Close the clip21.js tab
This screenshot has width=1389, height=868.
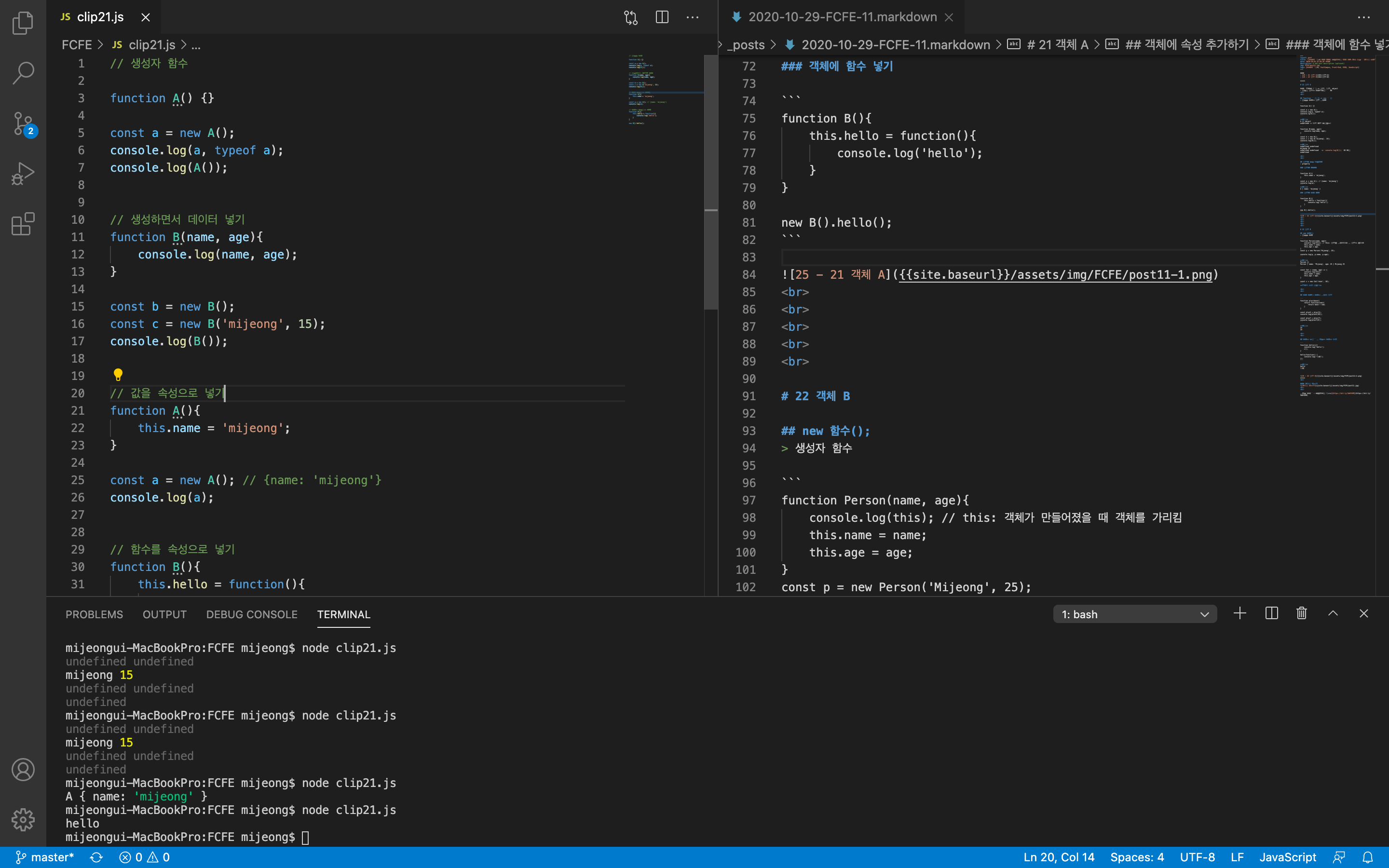[146, 17]
